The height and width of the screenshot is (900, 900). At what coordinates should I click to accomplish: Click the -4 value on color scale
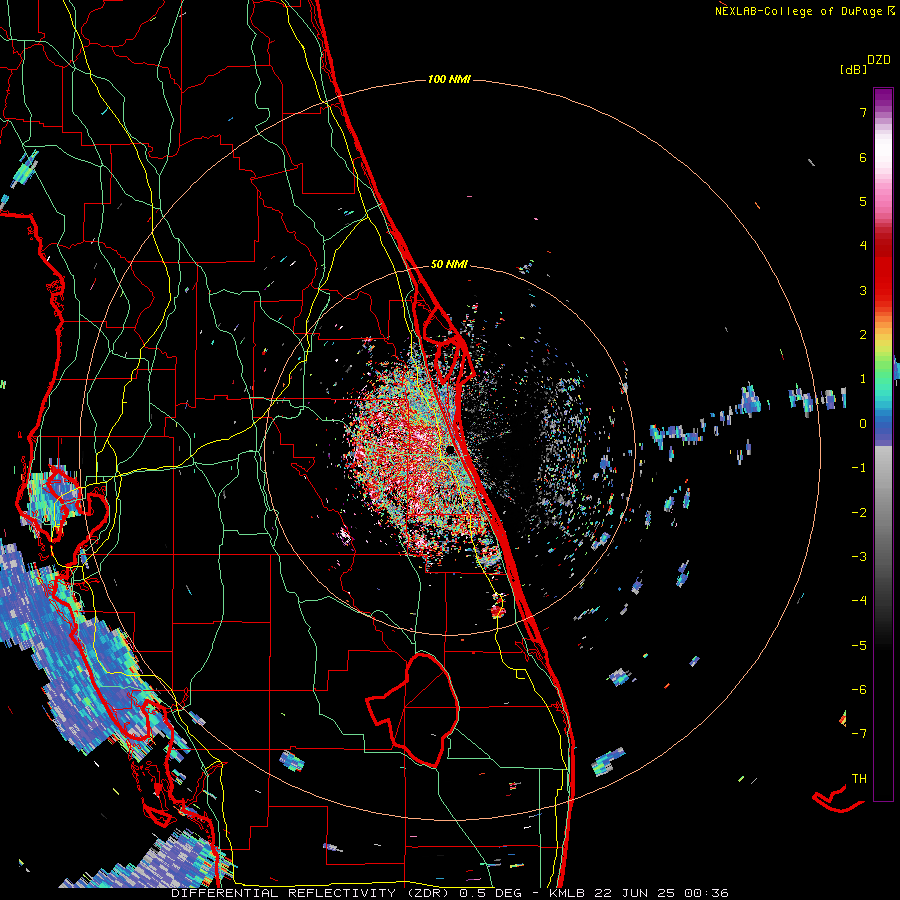tap(859, 601)
